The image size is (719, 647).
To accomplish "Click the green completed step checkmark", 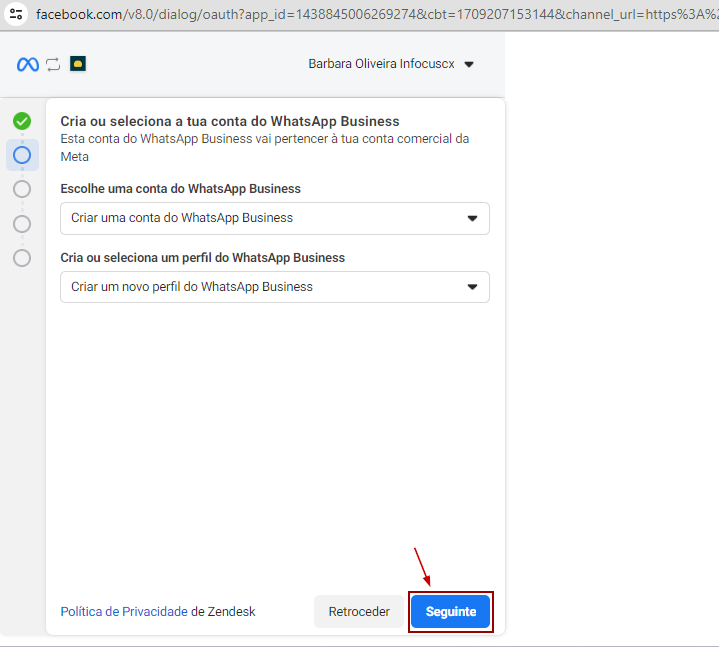I will point(22,121).
